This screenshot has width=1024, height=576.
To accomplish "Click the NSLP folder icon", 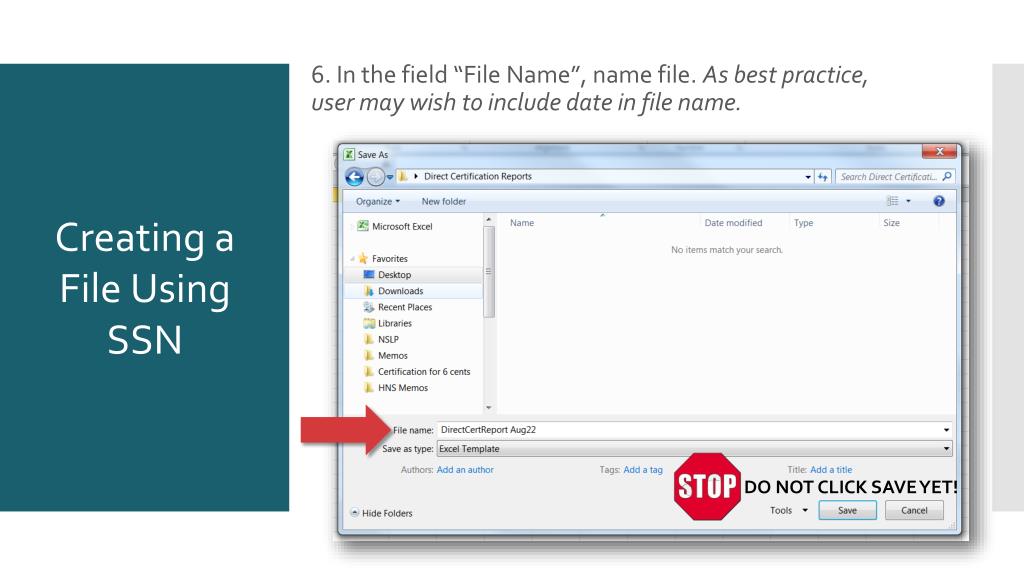I will click(x=369, y=340).
